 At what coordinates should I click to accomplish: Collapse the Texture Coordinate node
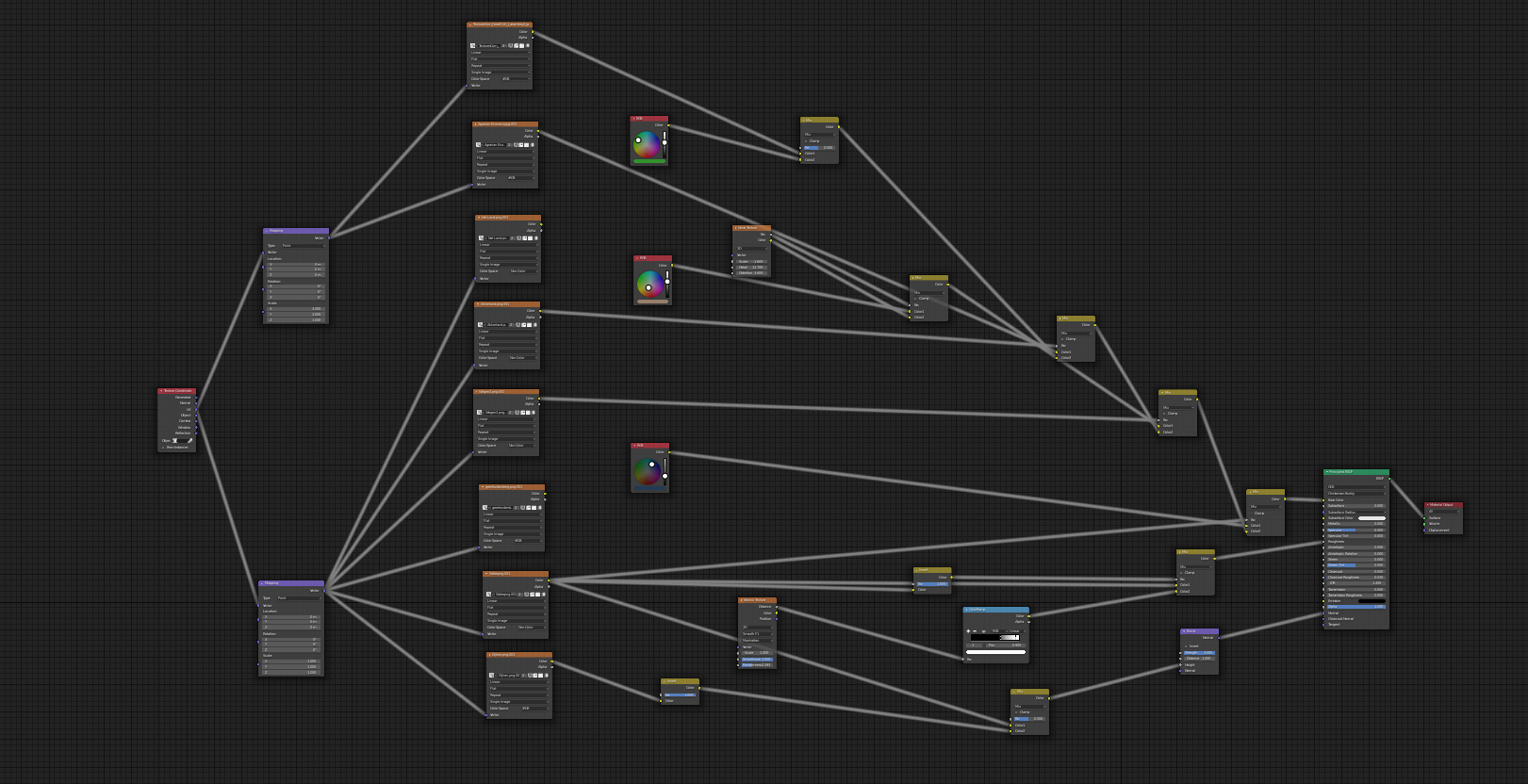(x=161, y=390)
